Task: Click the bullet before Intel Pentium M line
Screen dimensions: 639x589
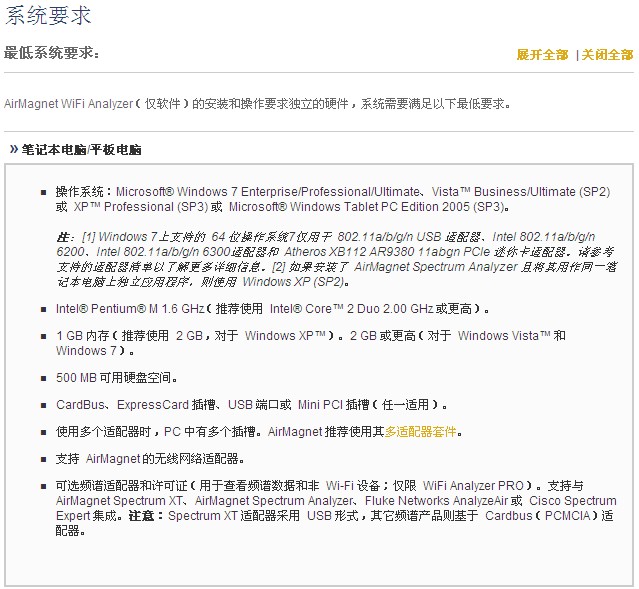Action: 44,308
